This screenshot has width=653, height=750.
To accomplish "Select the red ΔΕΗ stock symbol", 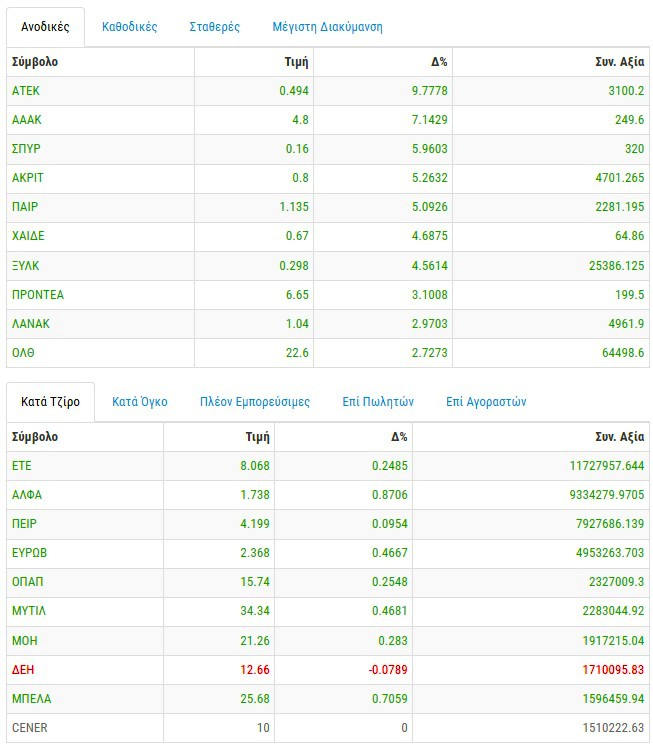I will point(23,669).
